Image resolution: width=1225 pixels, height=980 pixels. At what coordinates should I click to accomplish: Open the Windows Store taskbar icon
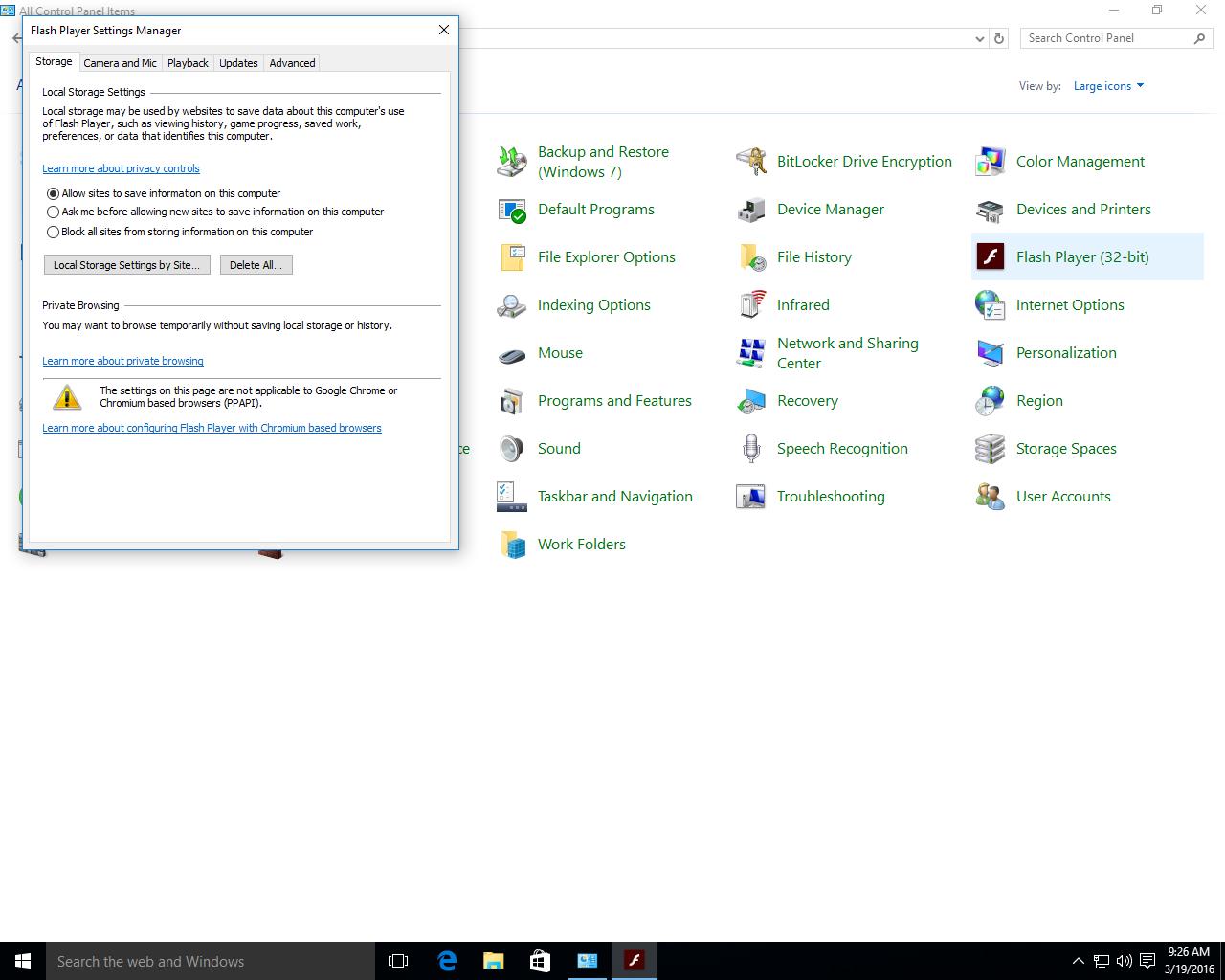(540, 961)
